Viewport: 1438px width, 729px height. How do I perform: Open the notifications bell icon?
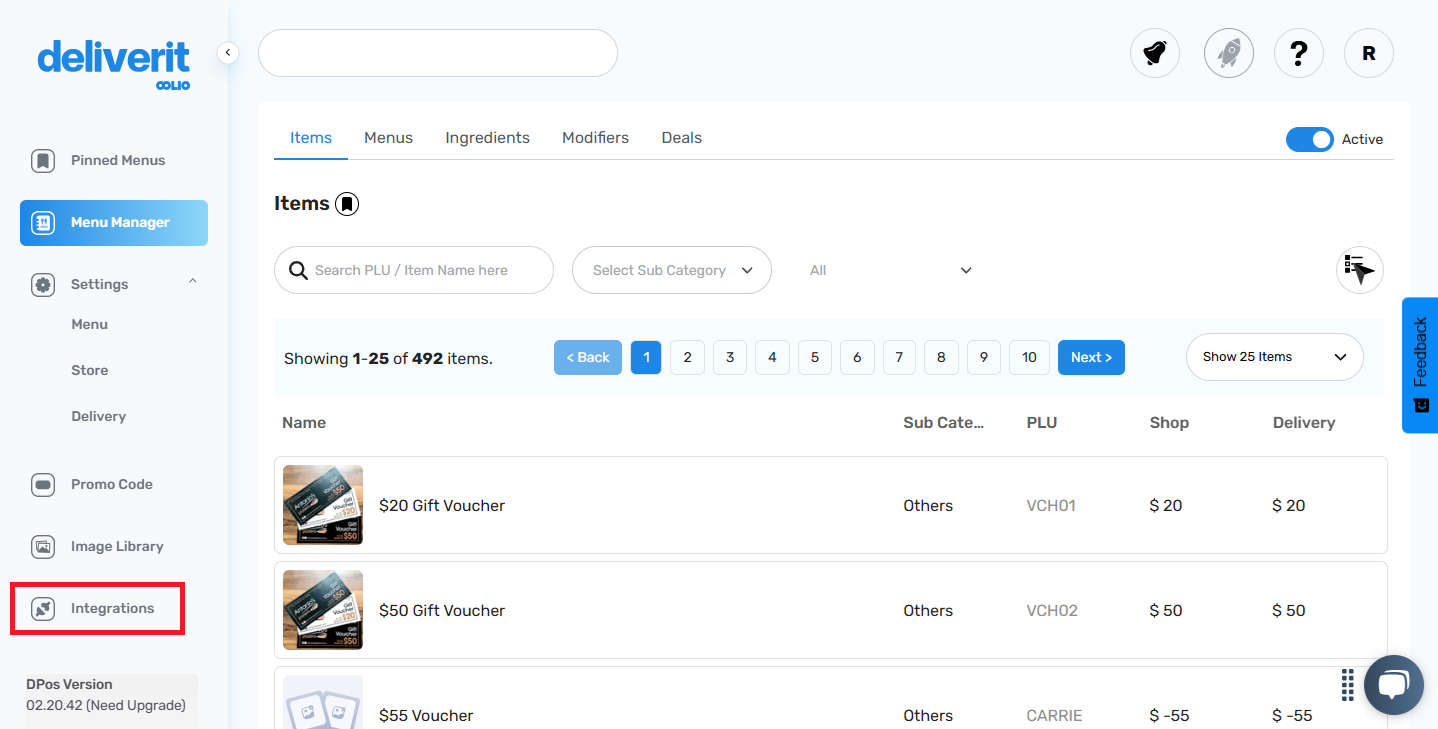pyautogui.click(x=1154, y=53)
